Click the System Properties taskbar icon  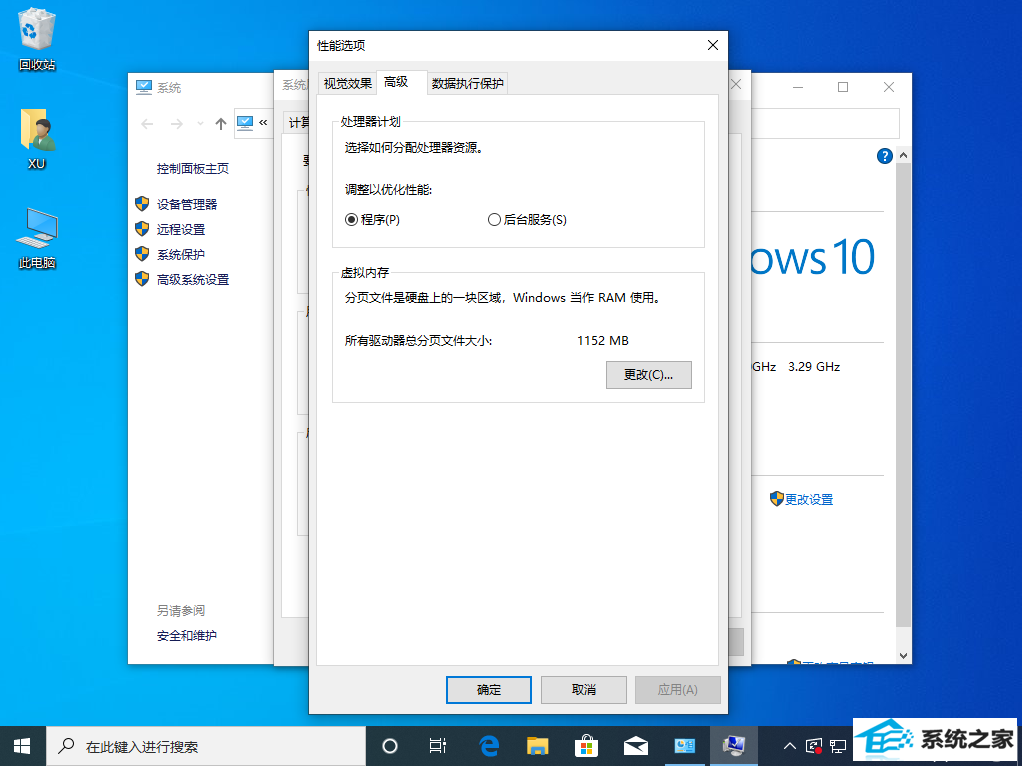pos(734,746)
